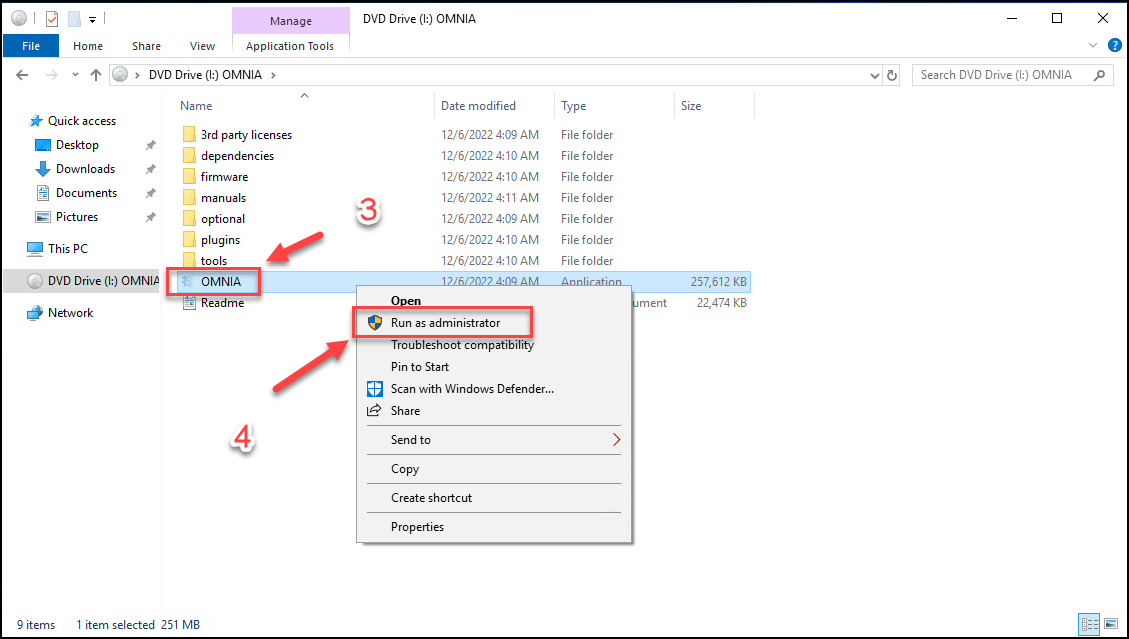The image size is (1129, 639).
Task: Switch to Large icons view layout
Action: tap(1111, 624)
